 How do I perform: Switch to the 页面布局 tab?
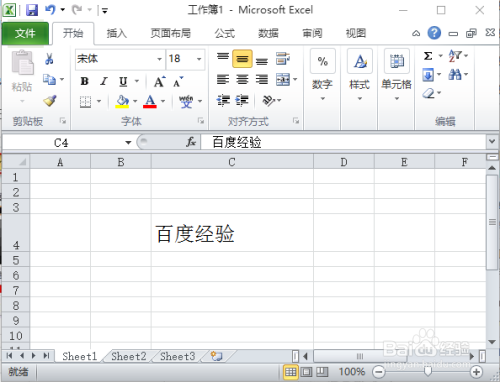pos(170,33)
